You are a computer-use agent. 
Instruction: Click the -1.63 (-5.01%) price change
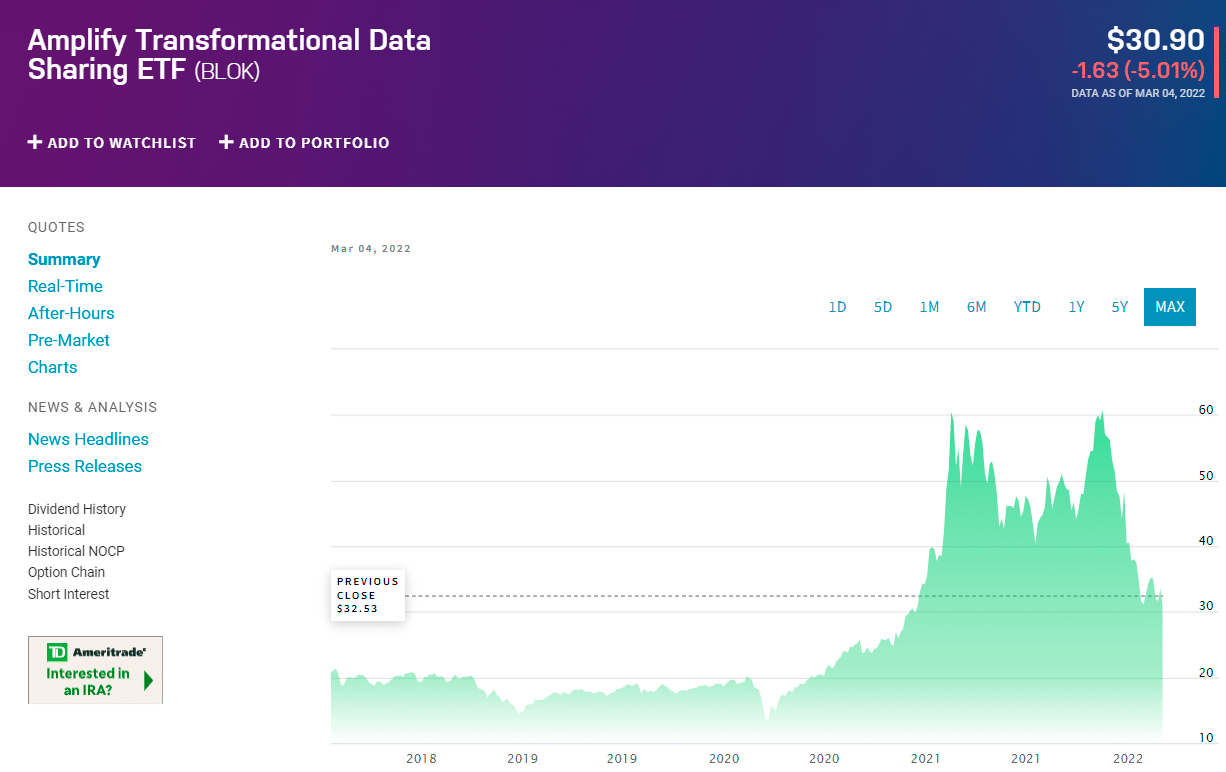(x=1138, y=70)
